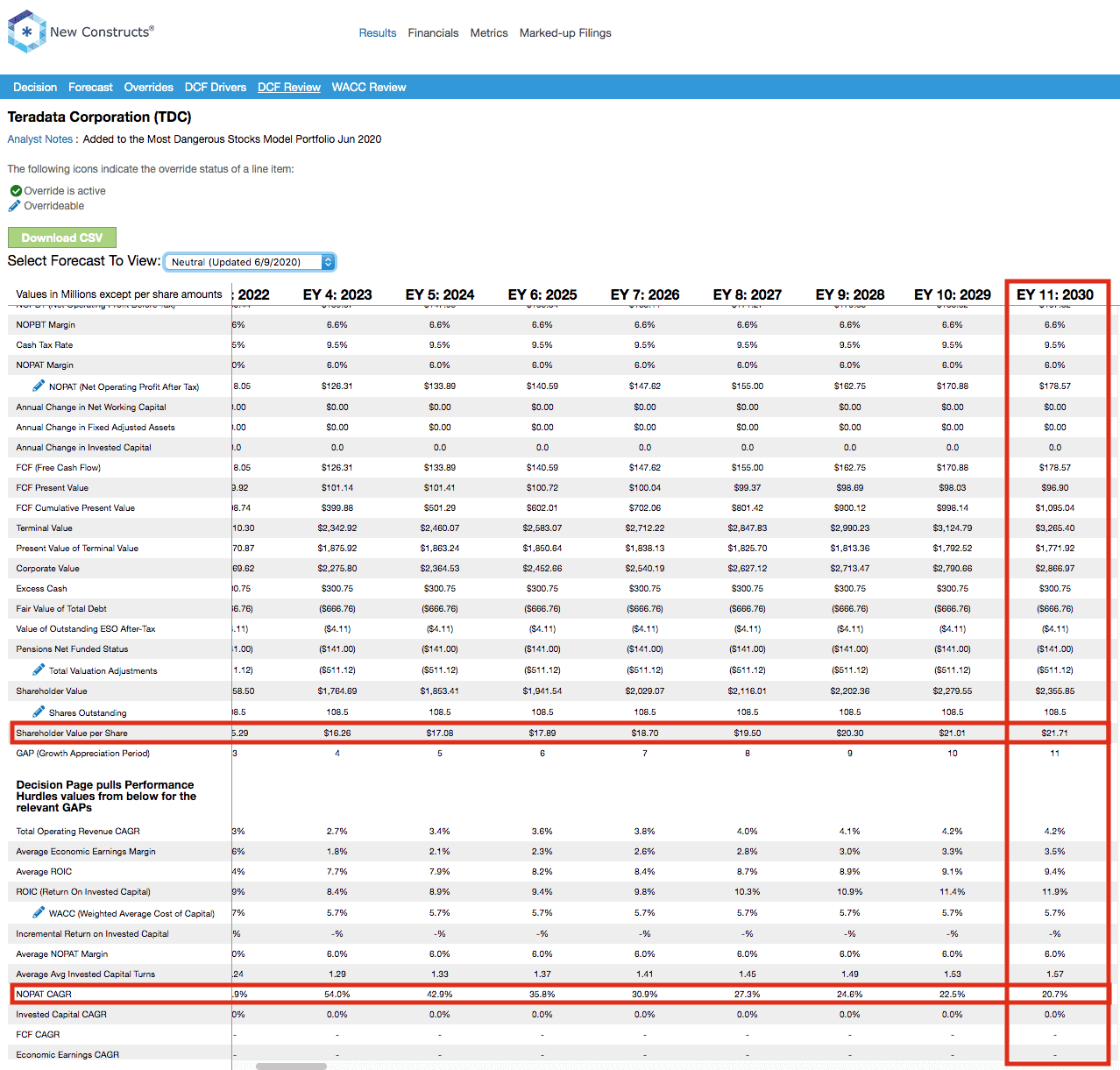Click the Overrideable pencil legend icon
The height and width of the screenshot is (1070, 1120).
14,206
